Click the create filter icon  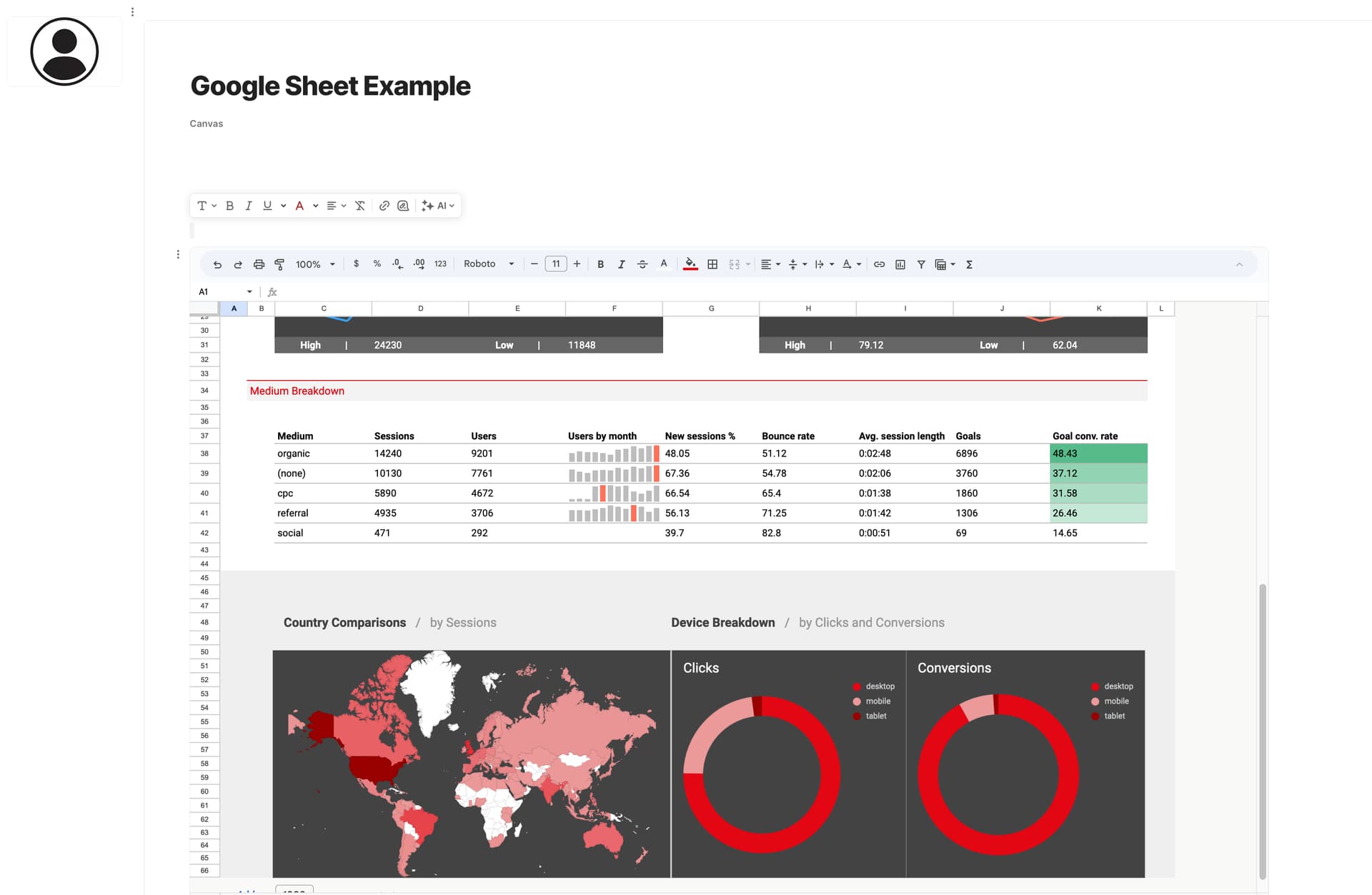point(921,264)
